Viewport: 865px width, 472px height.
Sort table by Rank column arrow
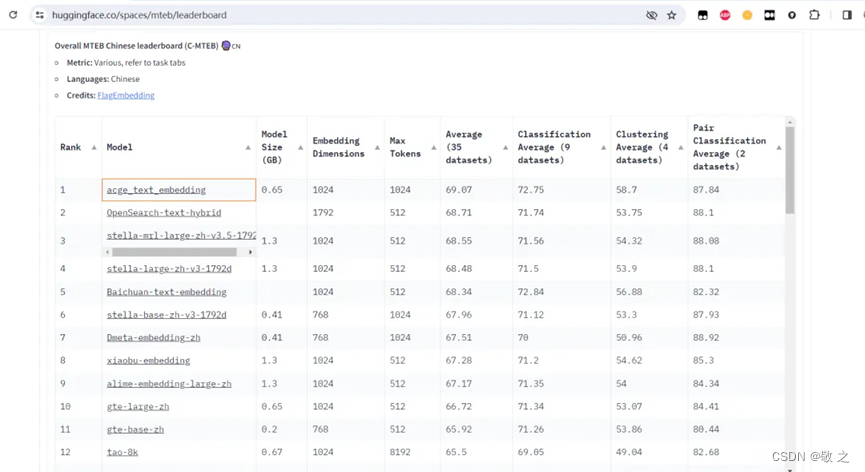point(94,147)
